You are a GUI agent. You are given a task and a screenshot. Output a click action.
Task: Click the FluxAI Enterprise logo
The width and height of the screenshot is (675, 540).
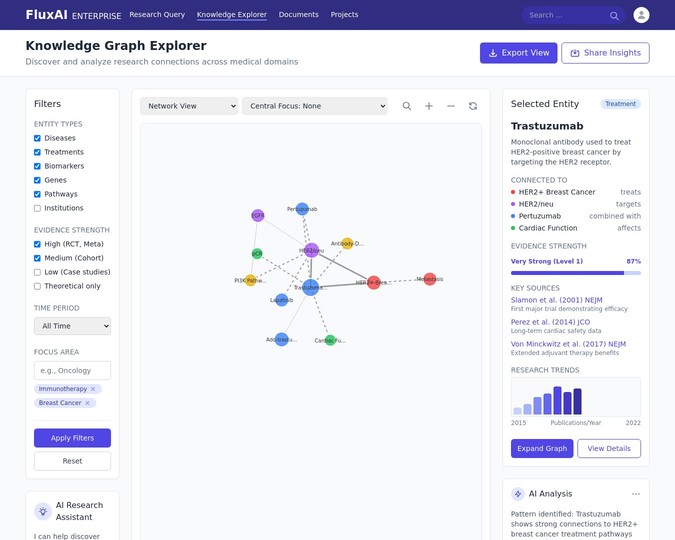tap(73, 15)
